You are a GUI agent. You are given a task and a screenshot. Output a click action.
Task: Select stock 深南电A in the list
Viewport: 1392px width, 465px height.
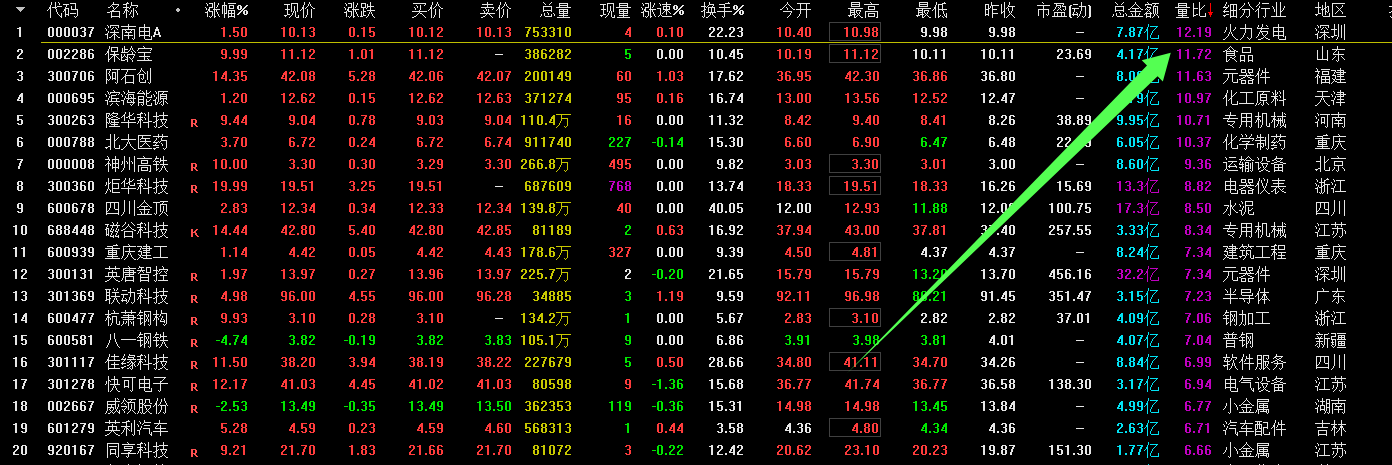click(x=133, y=33)
